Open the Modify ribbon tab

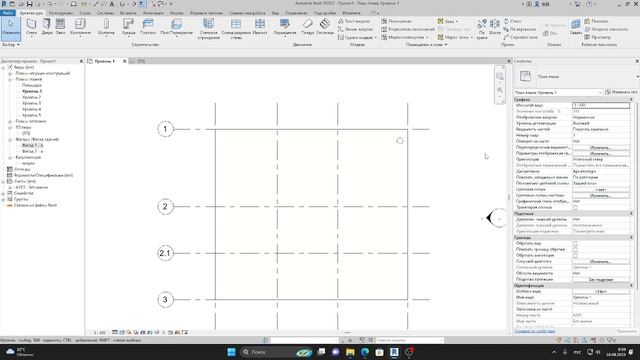pos(351,13)
